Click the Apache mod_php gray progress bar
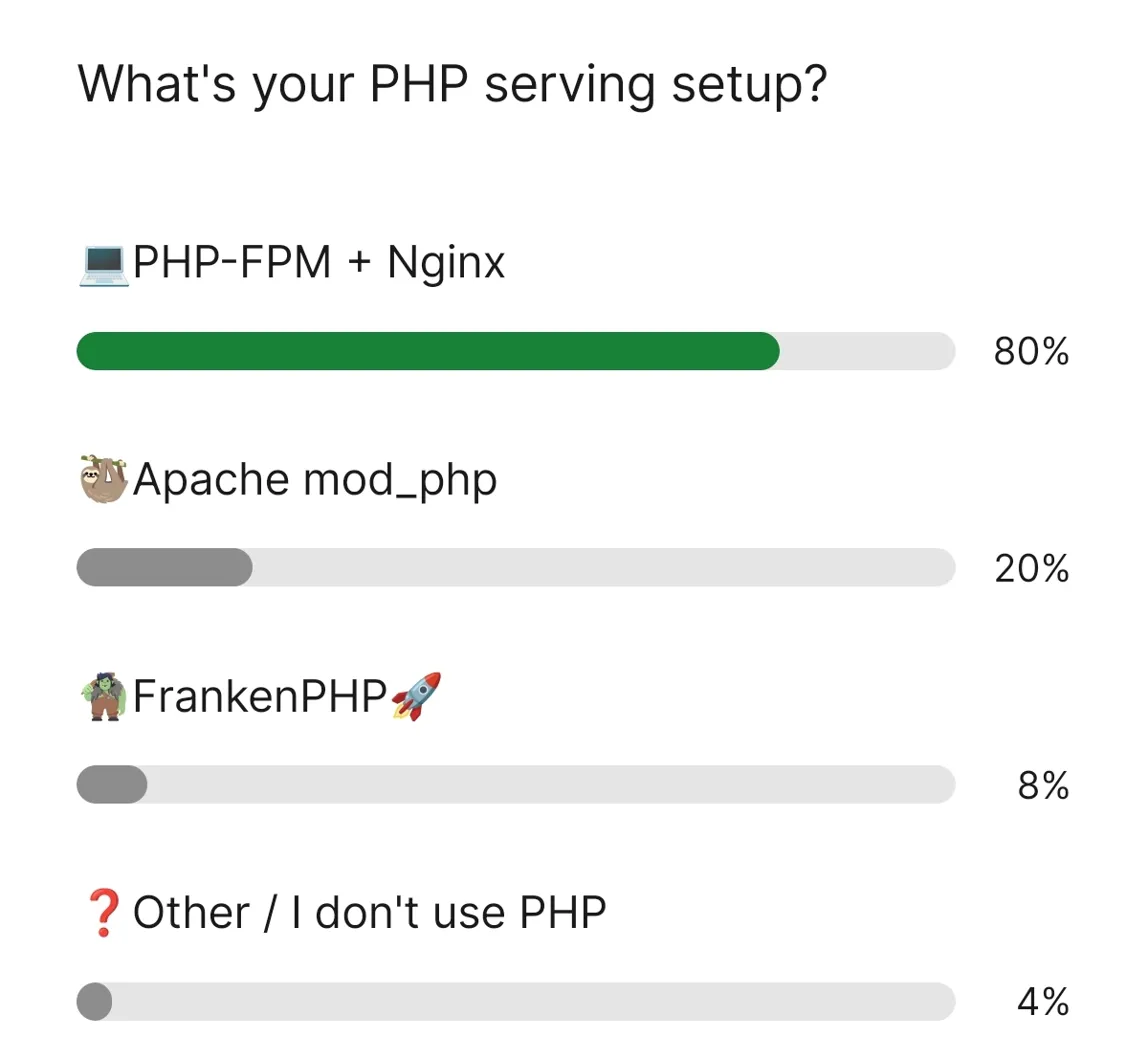The image size is (1148, 1059). [165, 568]
